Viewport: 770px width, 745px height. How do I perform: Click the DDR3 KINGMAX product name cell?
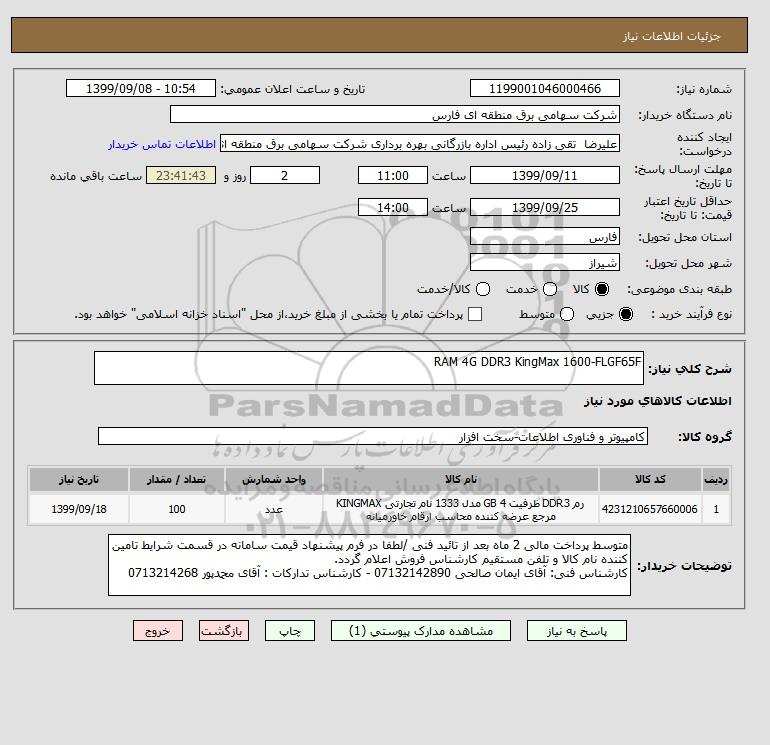click(461, 509)
